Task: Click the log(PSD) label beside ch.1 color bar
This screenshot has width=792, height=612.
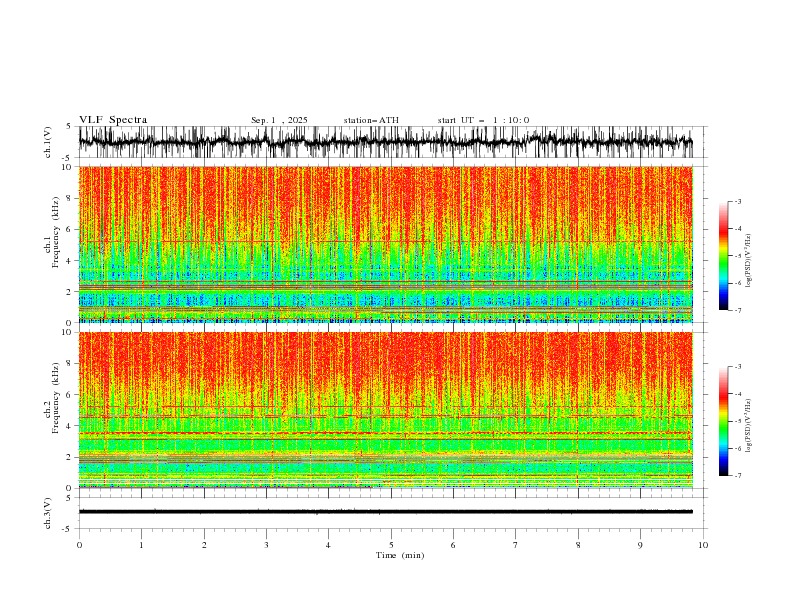Action: pos(749,261)
